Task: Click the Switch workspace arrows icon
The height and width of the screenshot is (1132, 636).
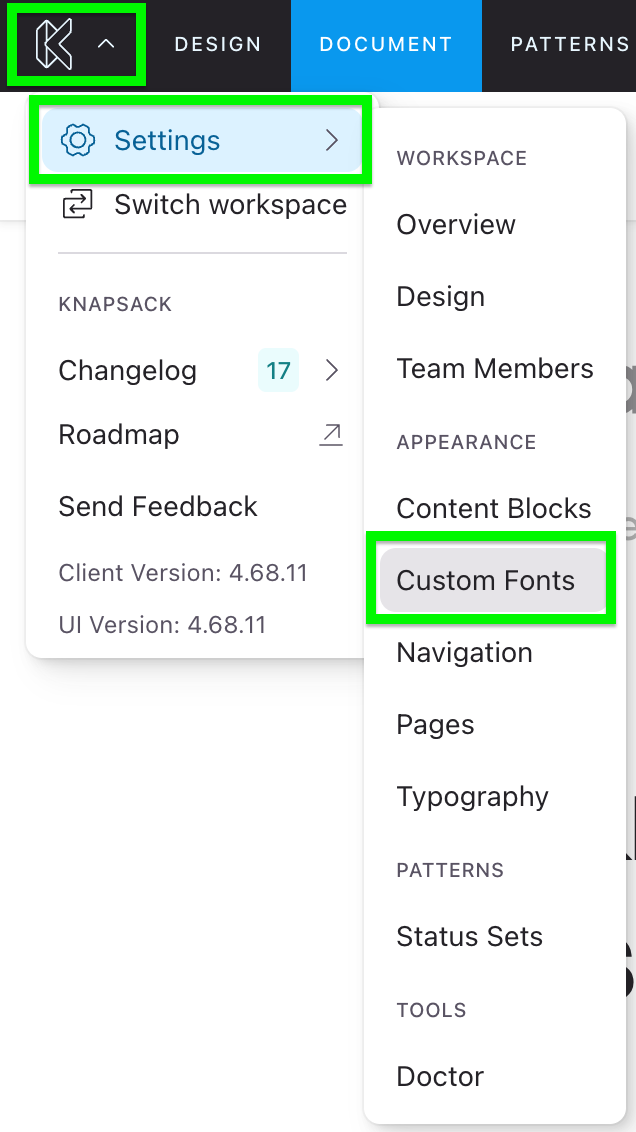Action: pos(77,204)
